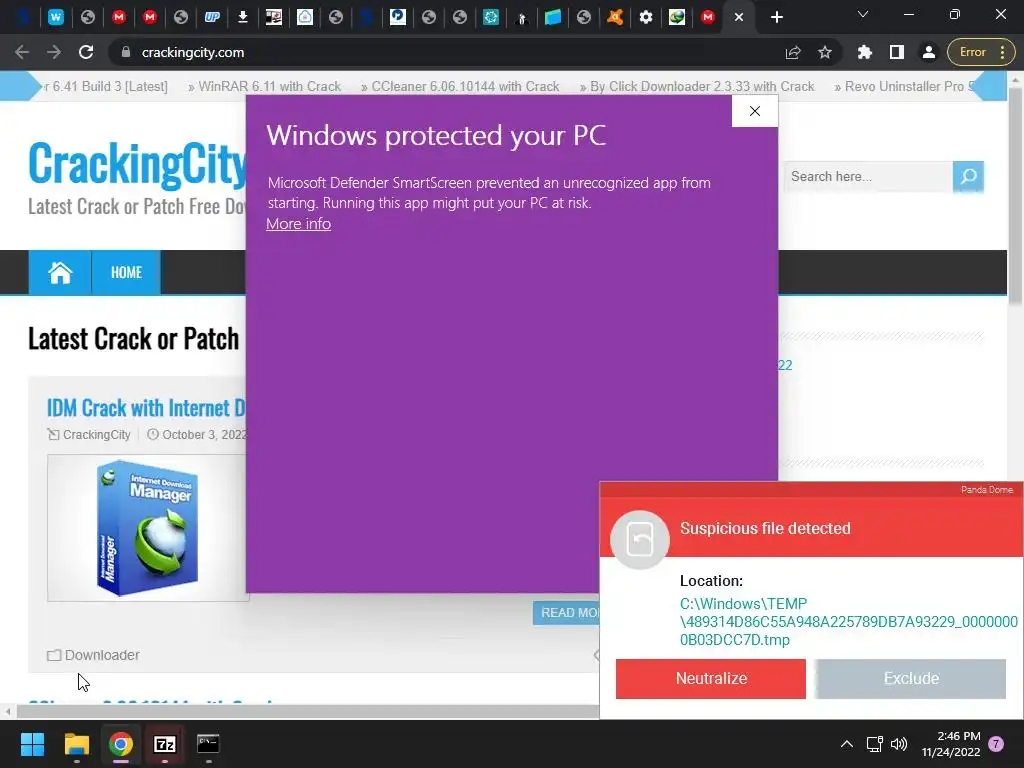Open clock showing 2:46 PM
The height and width of the screenshot is (768, 1024).
[951, 744]
